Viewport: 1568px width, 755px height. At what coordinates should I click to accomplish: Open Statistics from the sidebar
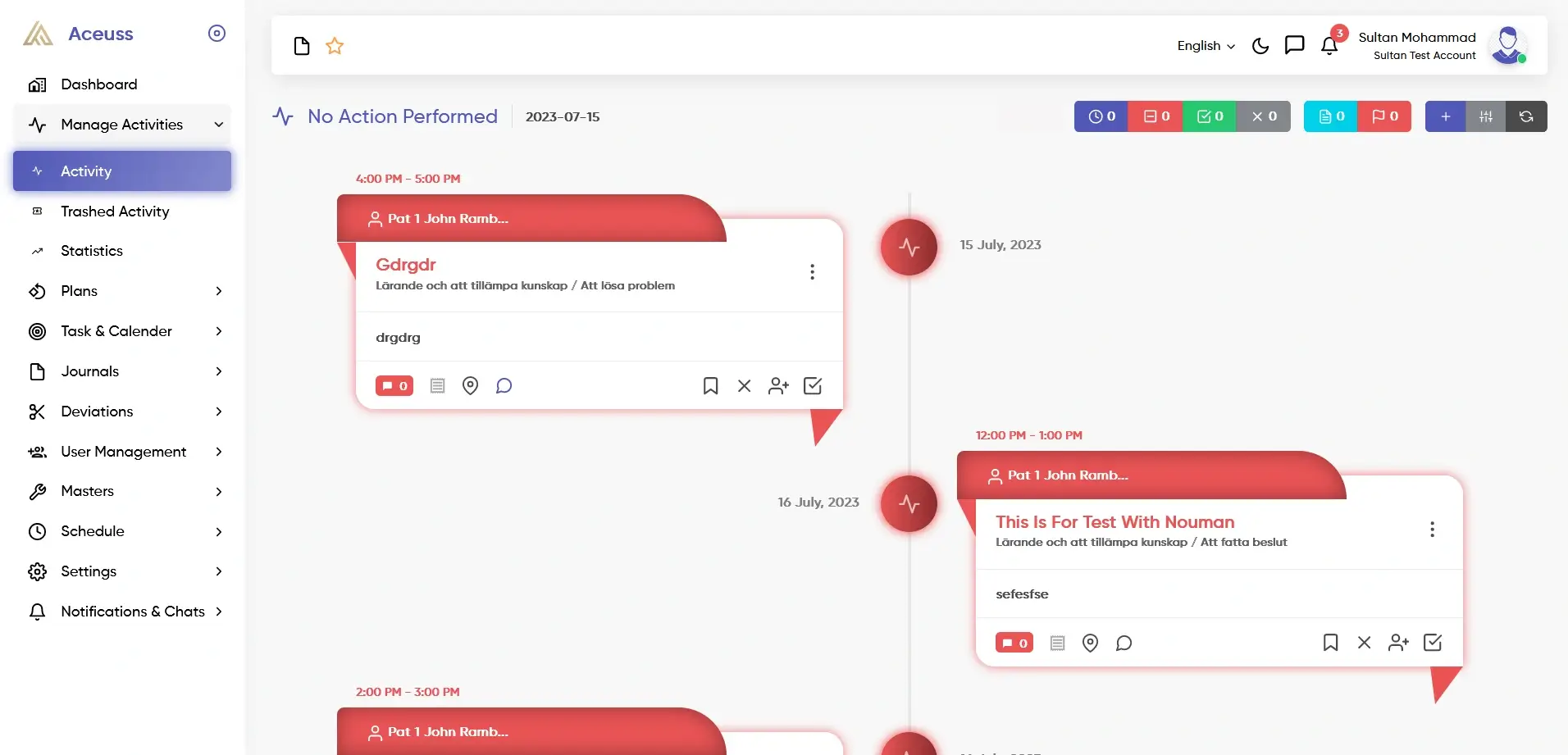pyautogui.click(x=90, y=251)
